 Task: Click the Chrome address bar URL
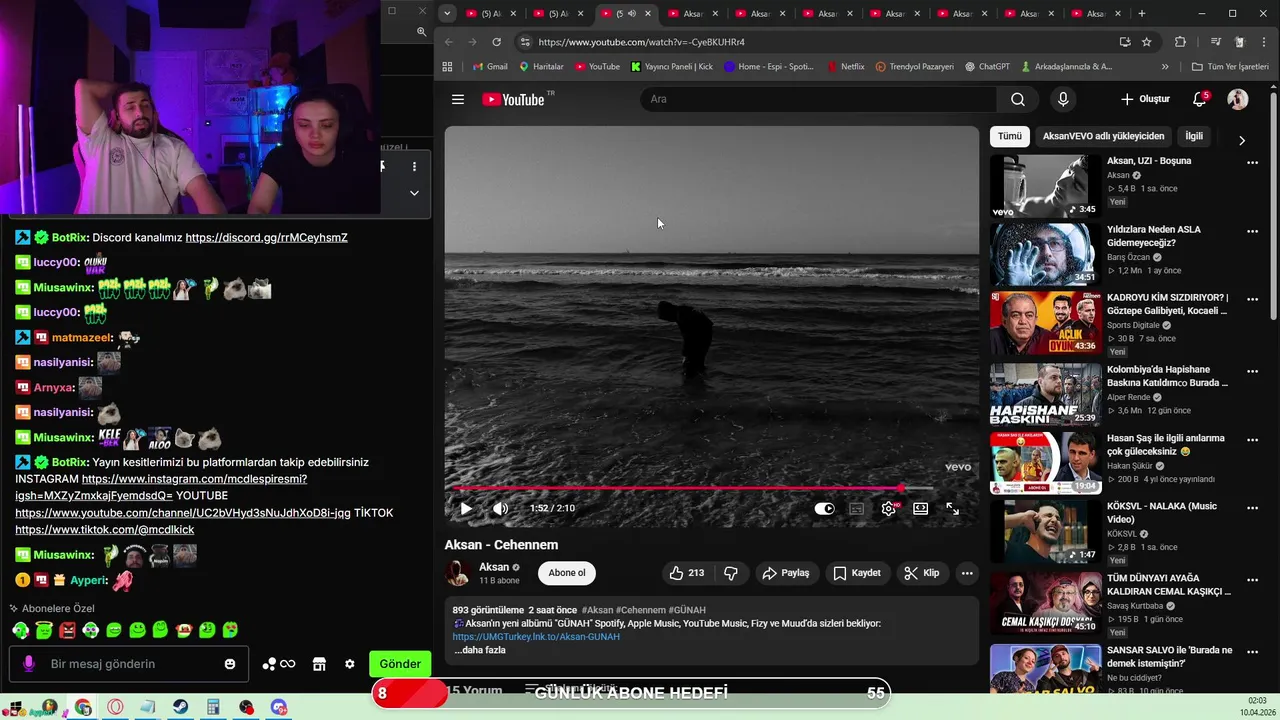click(641, 42)
